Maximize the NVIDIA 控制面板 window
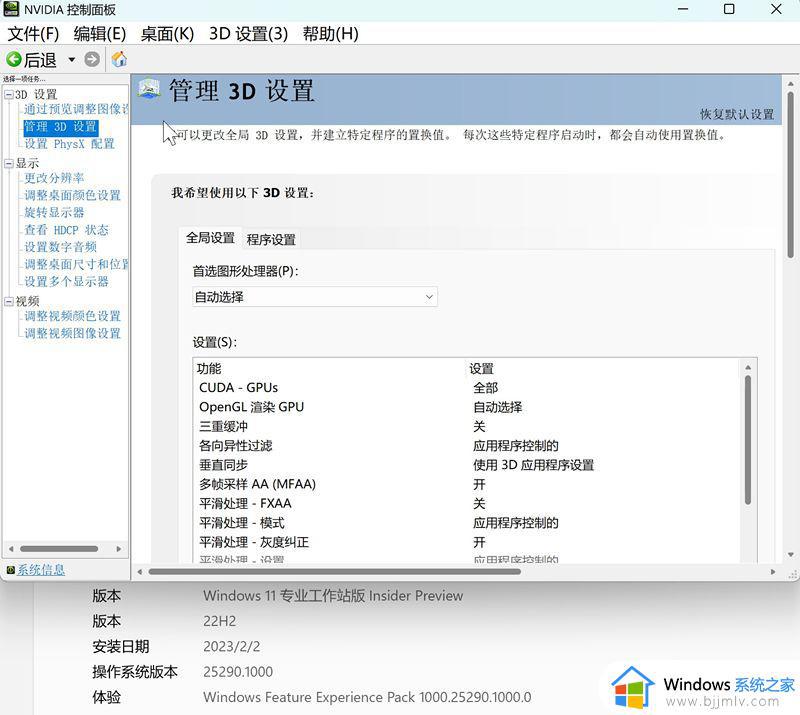 (729, 9)
